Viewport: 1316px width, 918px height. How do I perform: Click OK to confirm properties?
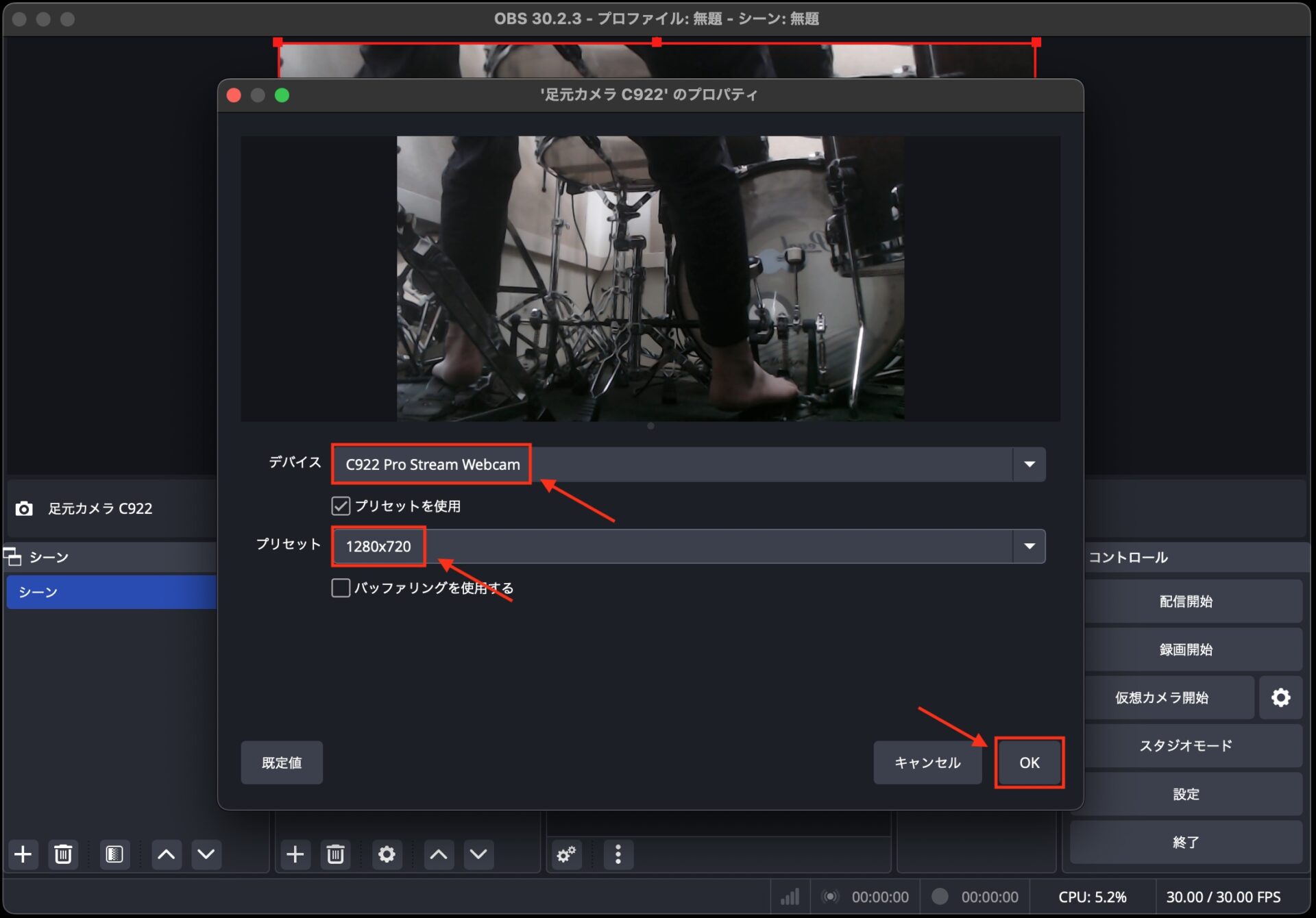(1029, 762)
